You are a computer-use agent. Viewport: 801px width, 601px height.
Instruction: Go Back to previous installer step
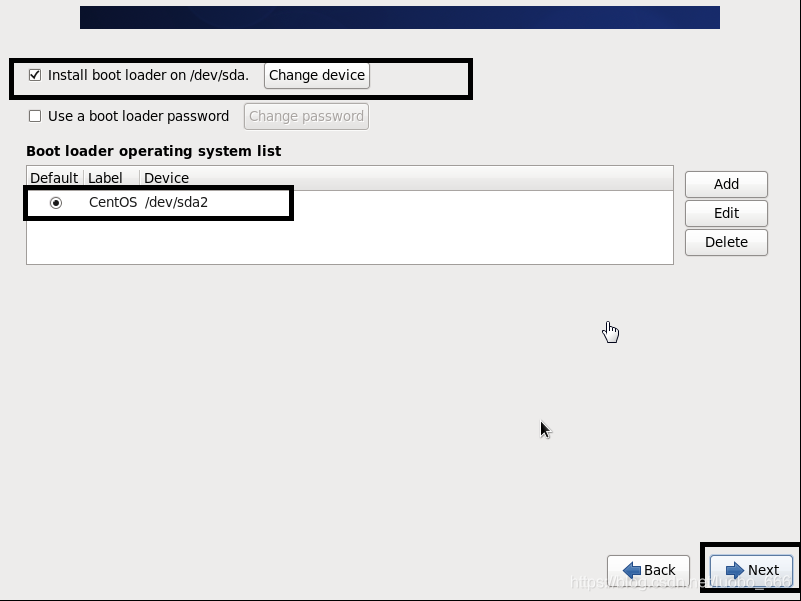[x=648, y=570]
